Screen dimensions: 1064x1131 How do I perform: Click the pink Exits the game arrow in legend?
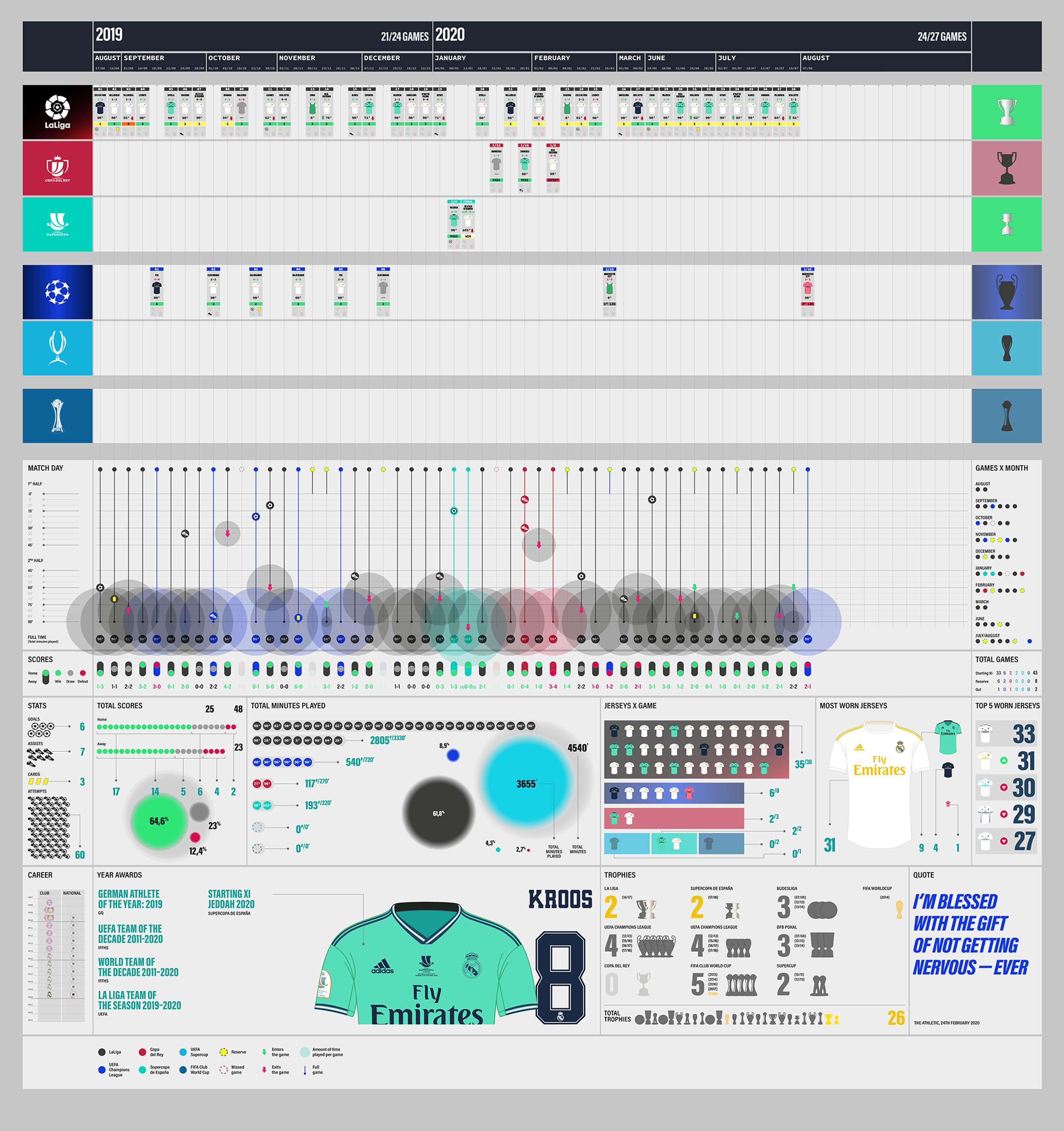pos(264,1070)
